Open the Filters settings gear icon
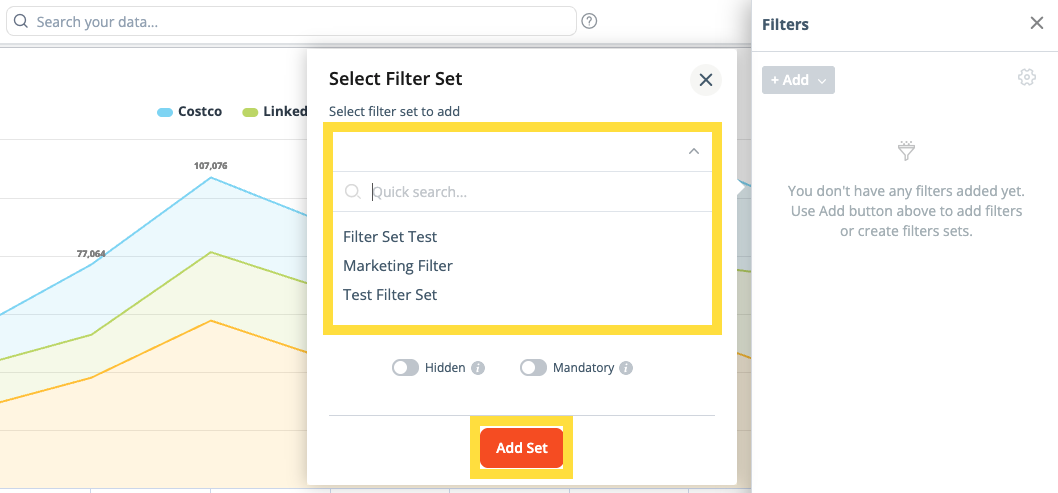 pos(1027,78)
